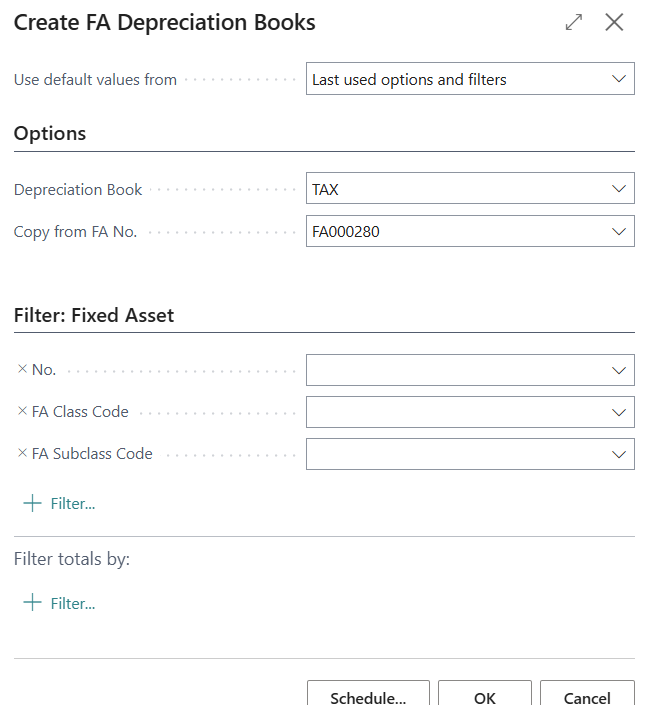Open the Copy from FA No. lookup arrow
Viewport: 646px width, 705px height.
point(619,231)
